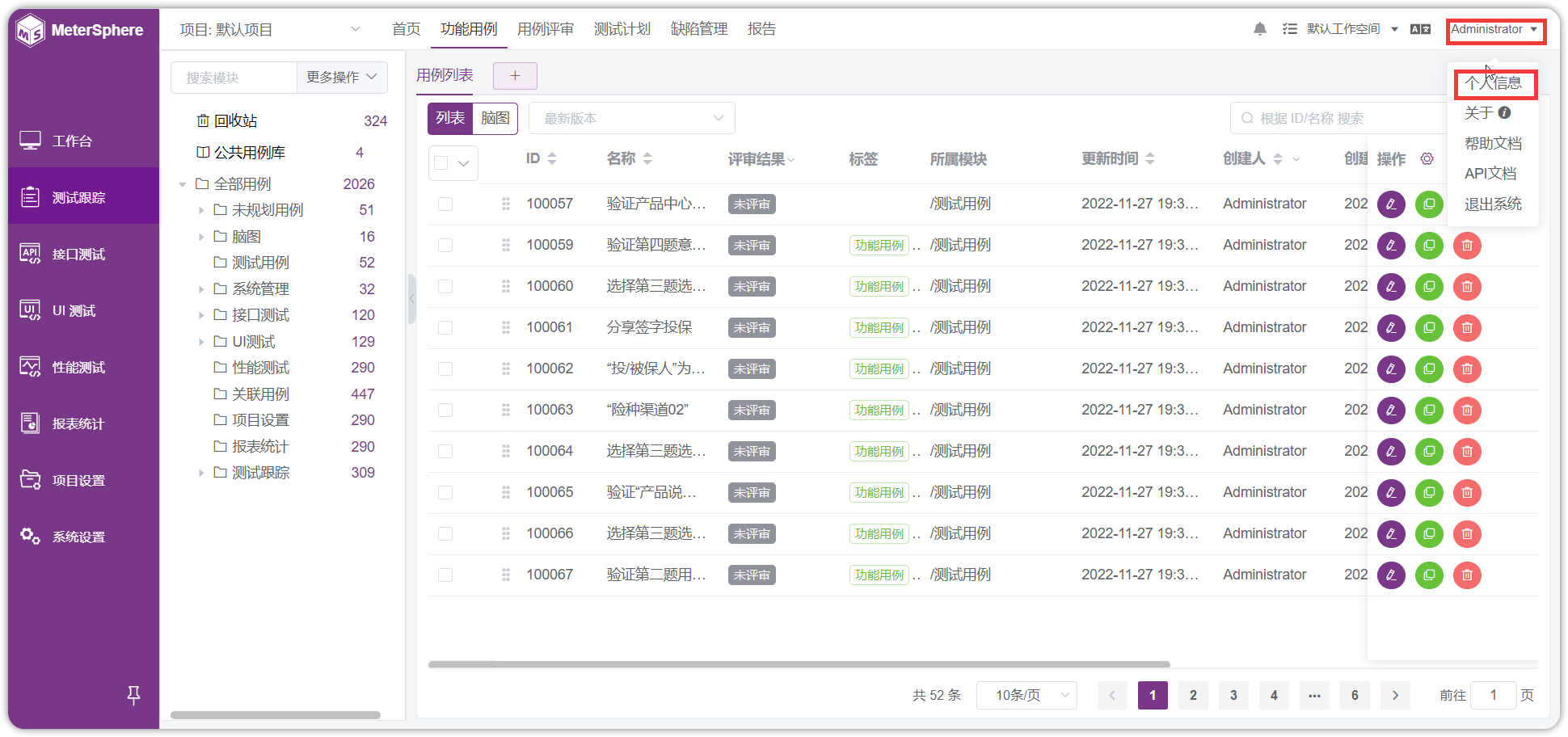Viewport: 1568px width, 737px height.
Task: Delete test case 100067 with the trash icon
Action: tap(1467, 575)
